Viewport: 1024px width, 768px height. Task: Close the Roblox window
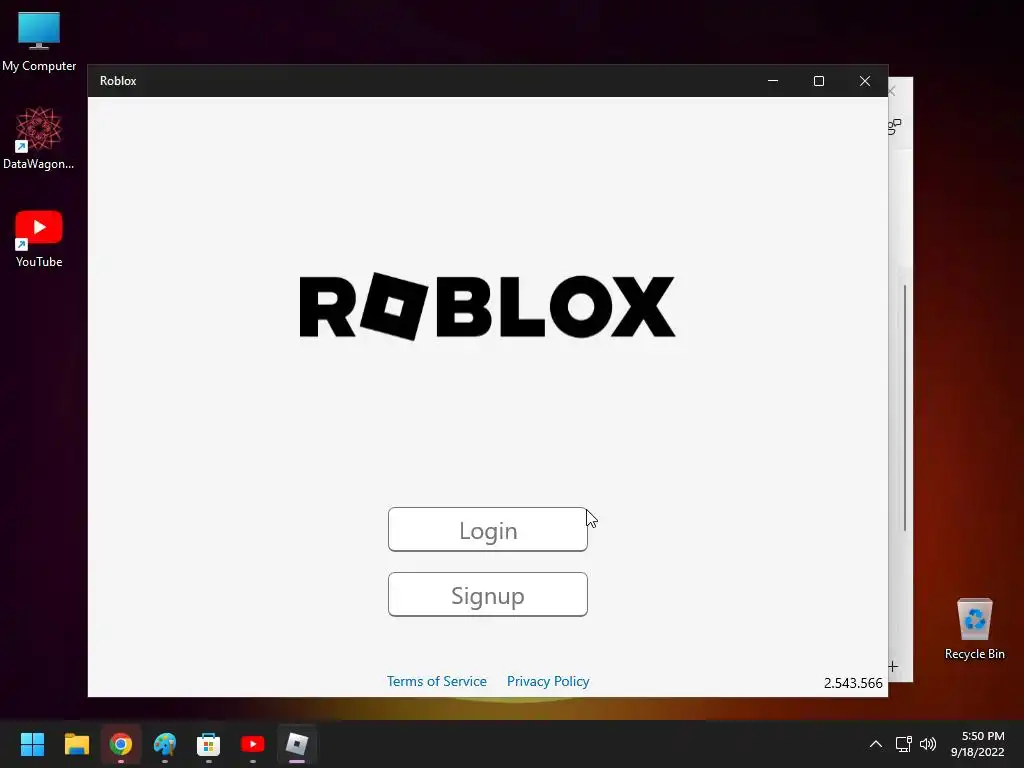(865, 81)
